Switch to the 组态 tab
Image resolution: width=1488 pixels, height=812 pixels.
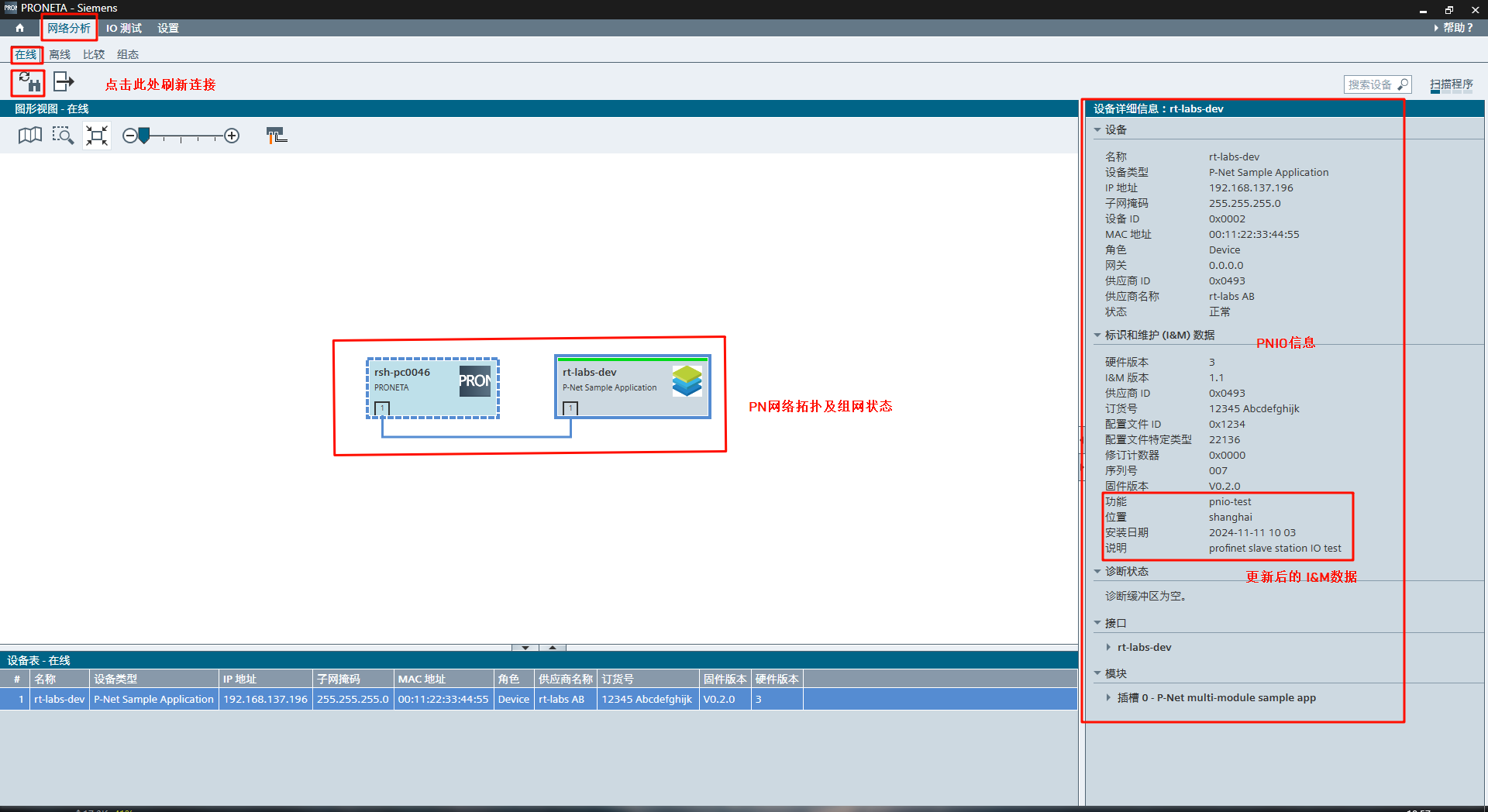pos(128,55)
